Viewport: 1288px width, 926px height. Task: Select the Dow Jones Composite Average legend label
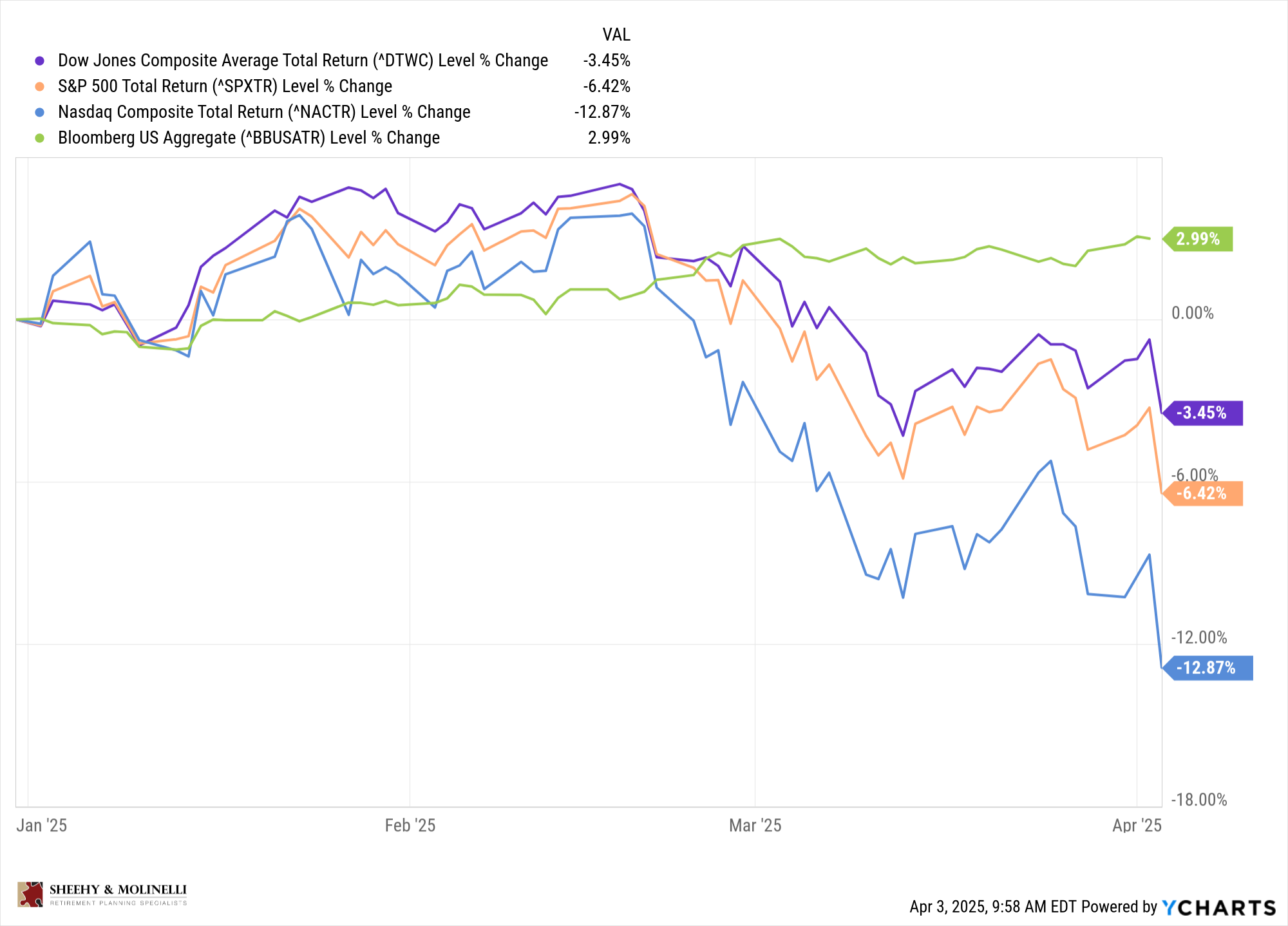coord(303,61)
